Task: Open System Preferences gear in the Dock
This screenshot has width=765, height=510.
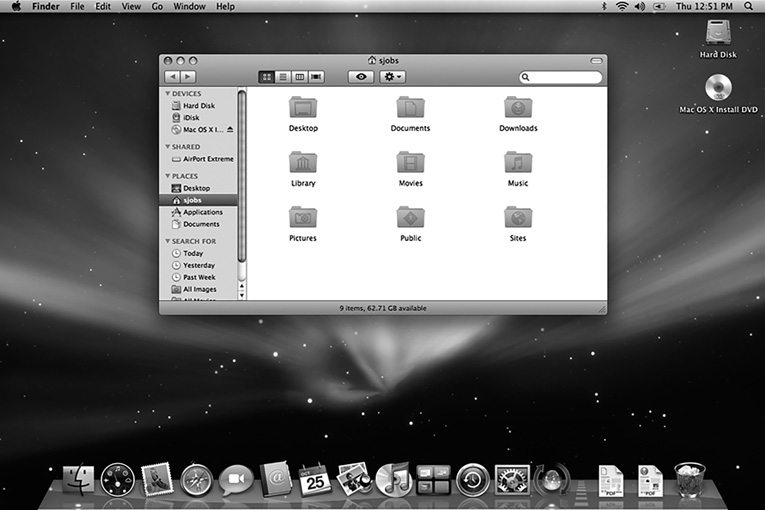Action: tap(511, 480)
